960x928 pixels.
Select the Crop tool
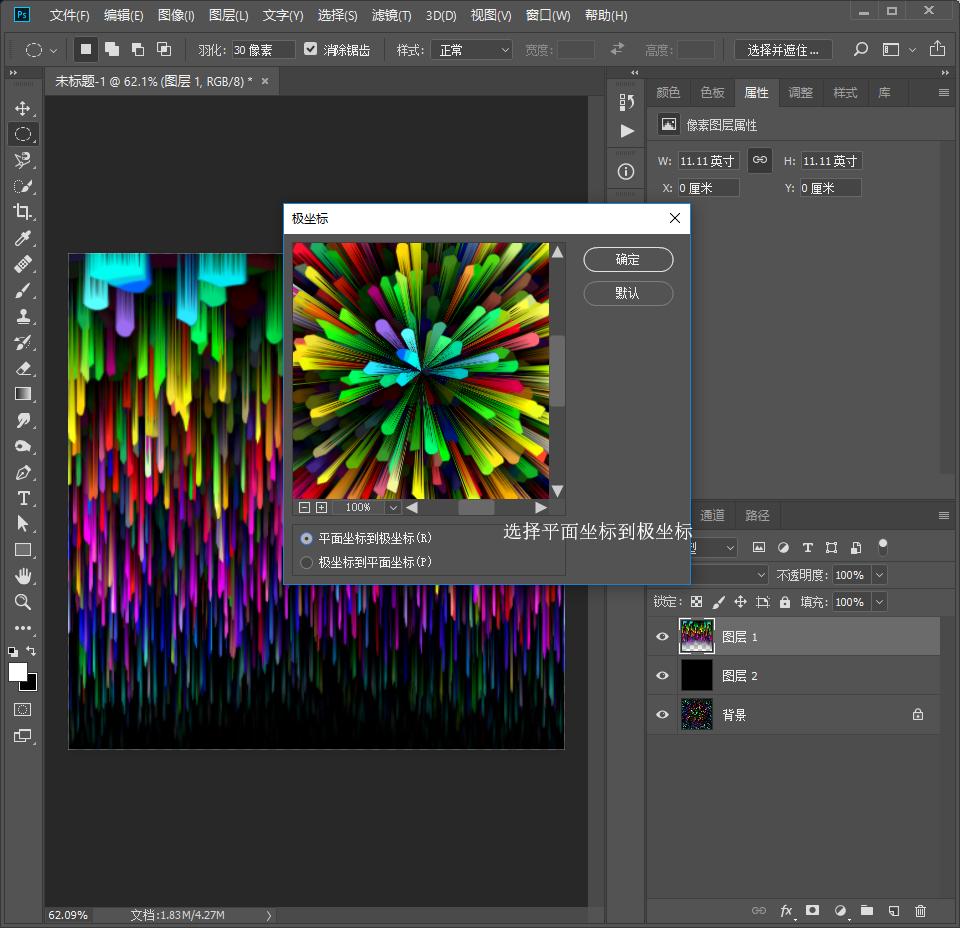tap(22, 212)
